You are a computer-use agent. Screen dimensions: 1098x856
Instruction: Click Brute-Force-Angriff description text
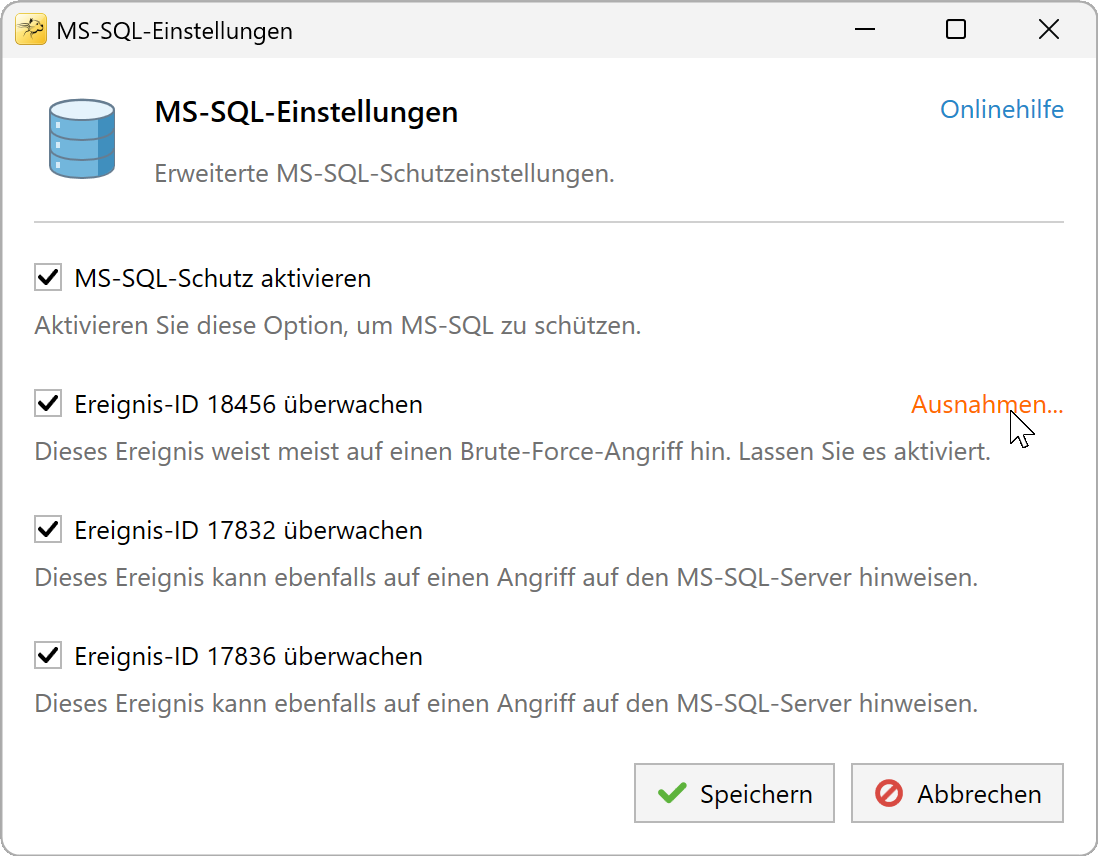(x=513, y=452)
